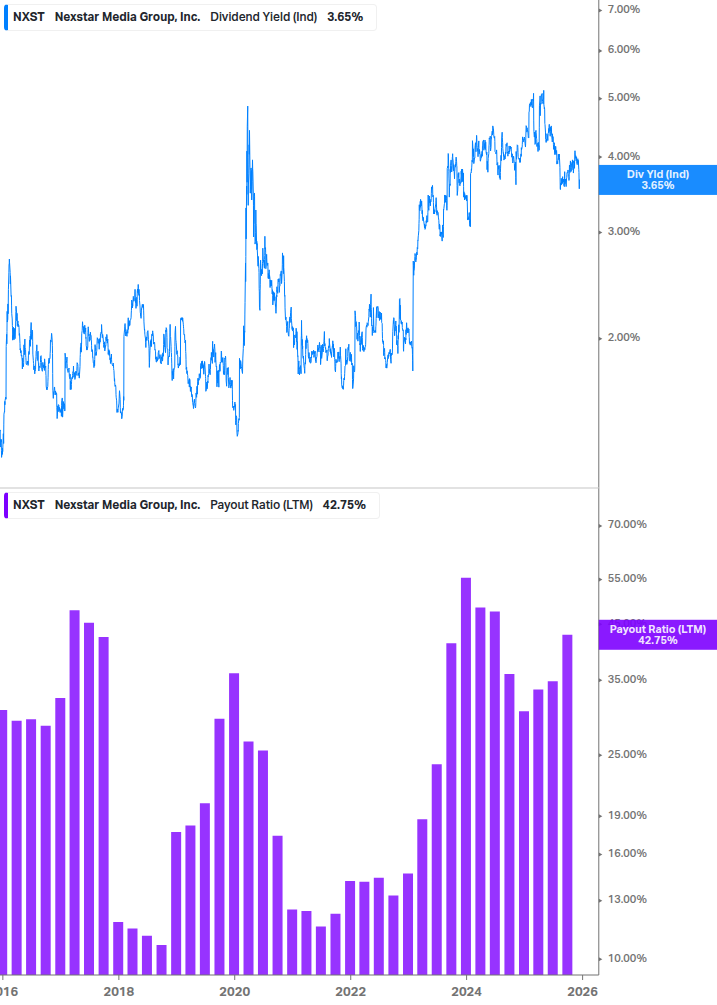Click the 13.00% payout ratio axis label
The image size is (717, 1005).
pyautogui.click(x=627, y=899)
